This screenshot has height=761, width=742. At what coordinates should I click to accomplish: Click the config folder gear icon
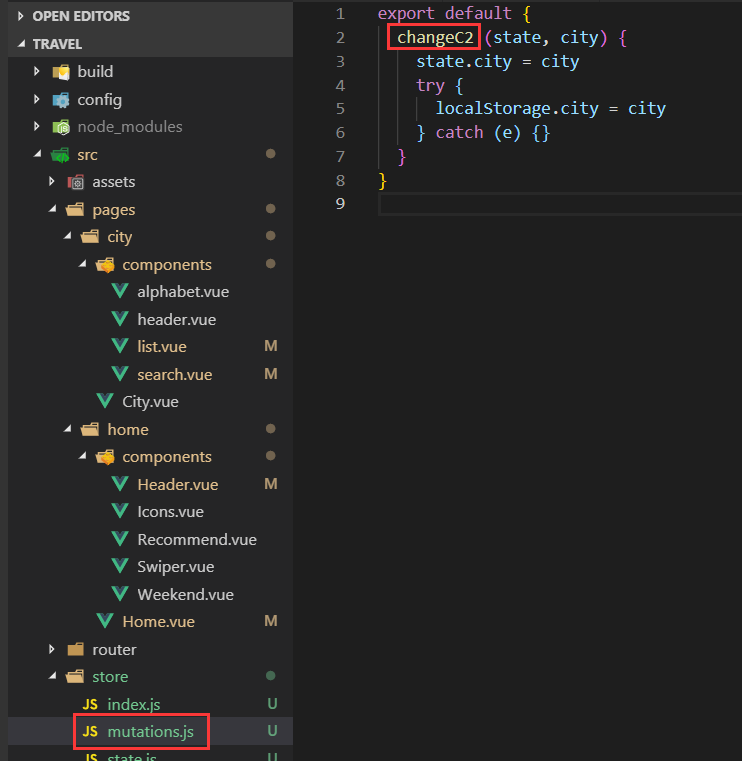61,100
